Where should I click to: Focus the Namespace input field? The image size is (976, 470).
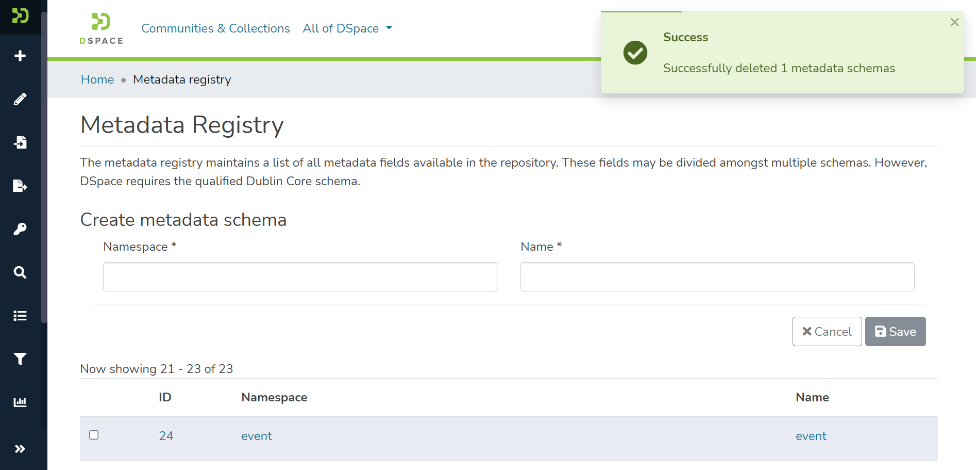tap(300, 277)
